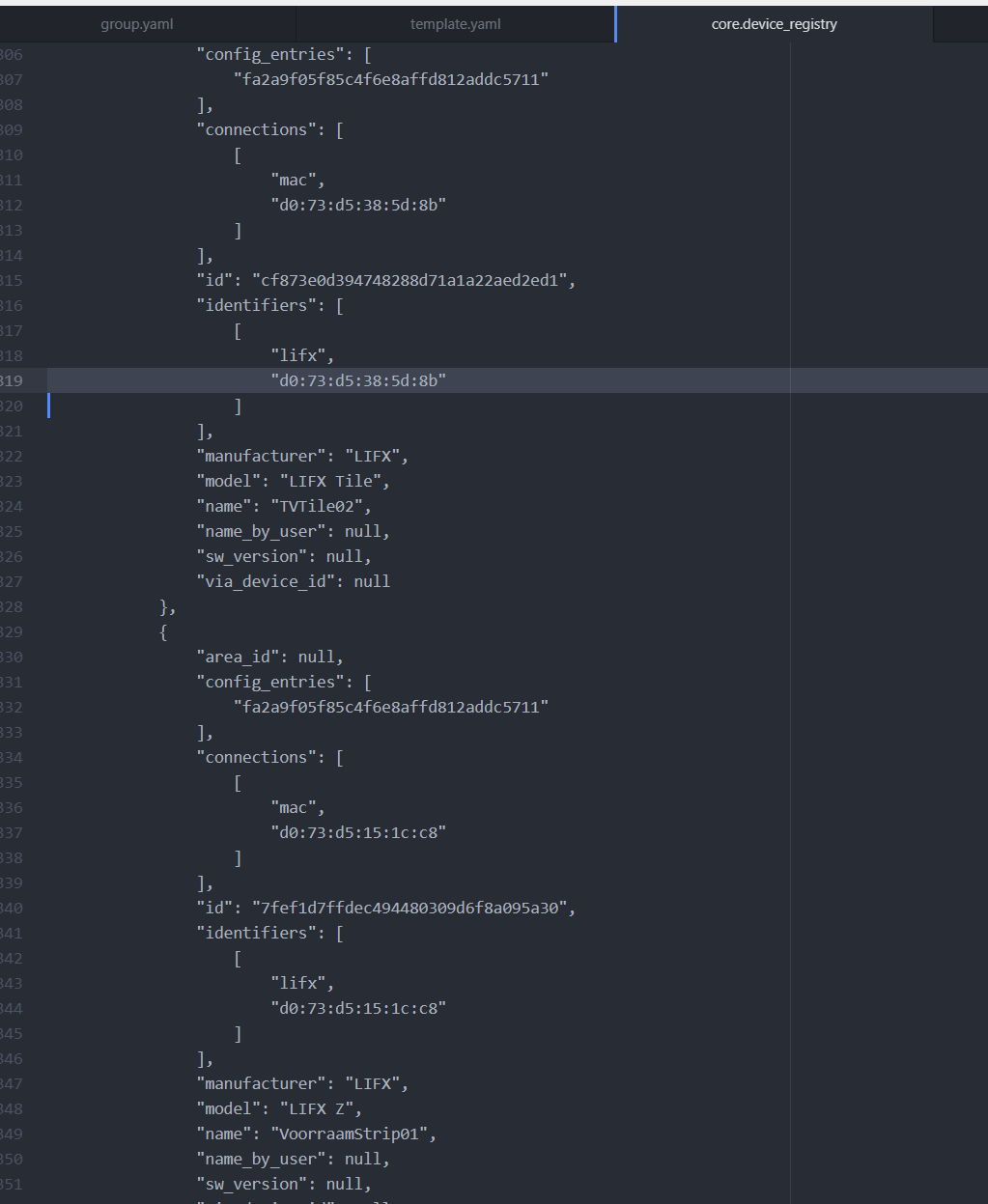Click the mac address on line 312
988x1204 pixels.
(358, 205)
